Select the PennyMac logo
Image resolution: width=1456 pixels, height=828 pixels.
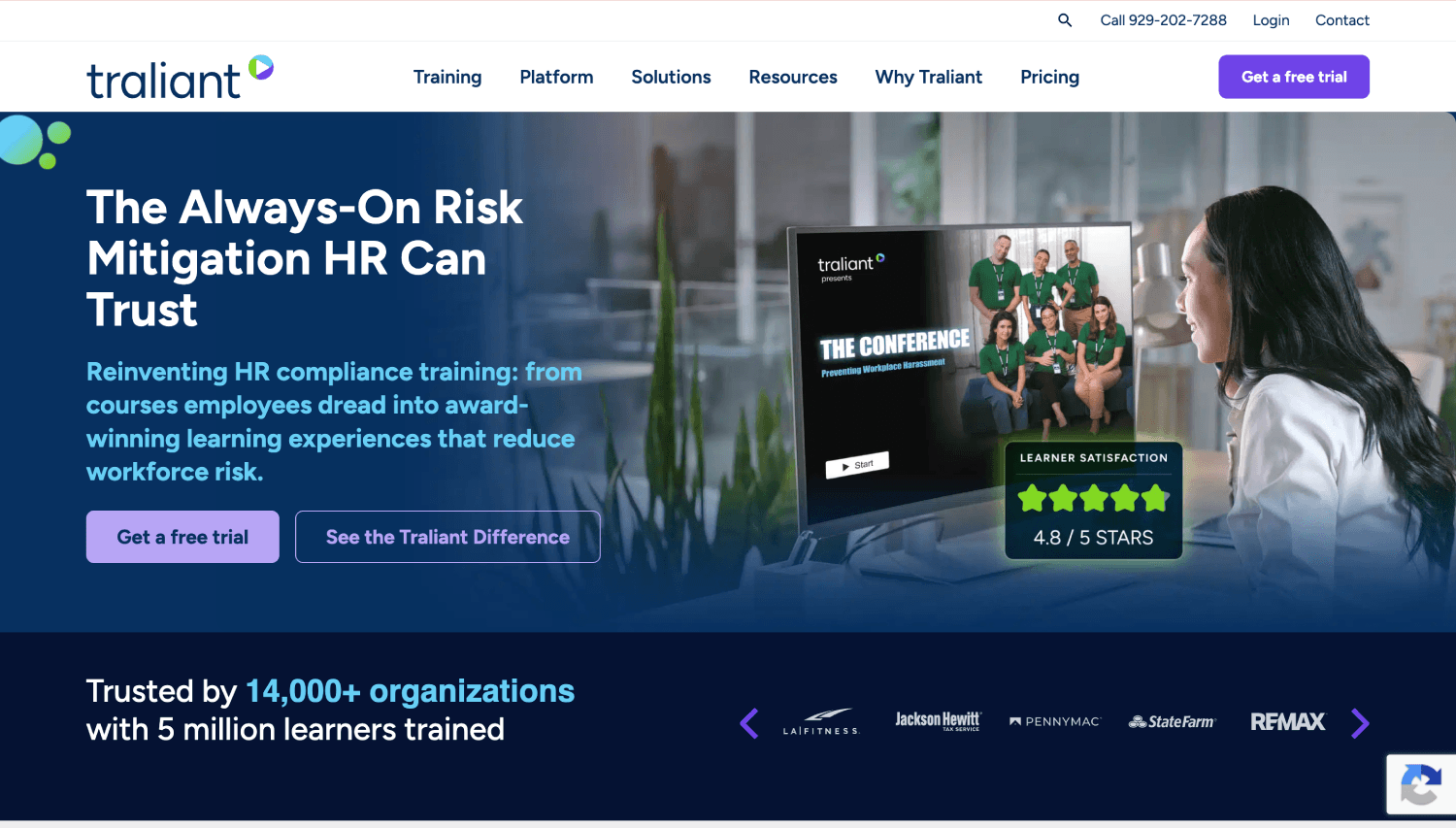click(x=1055, y=722)
